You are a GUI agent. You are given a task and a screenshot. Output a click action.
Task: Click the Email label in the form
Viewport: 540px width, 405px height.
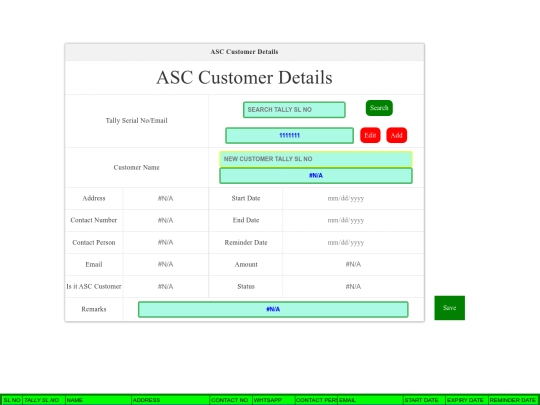pyautogui.click(x=94, y=264)
